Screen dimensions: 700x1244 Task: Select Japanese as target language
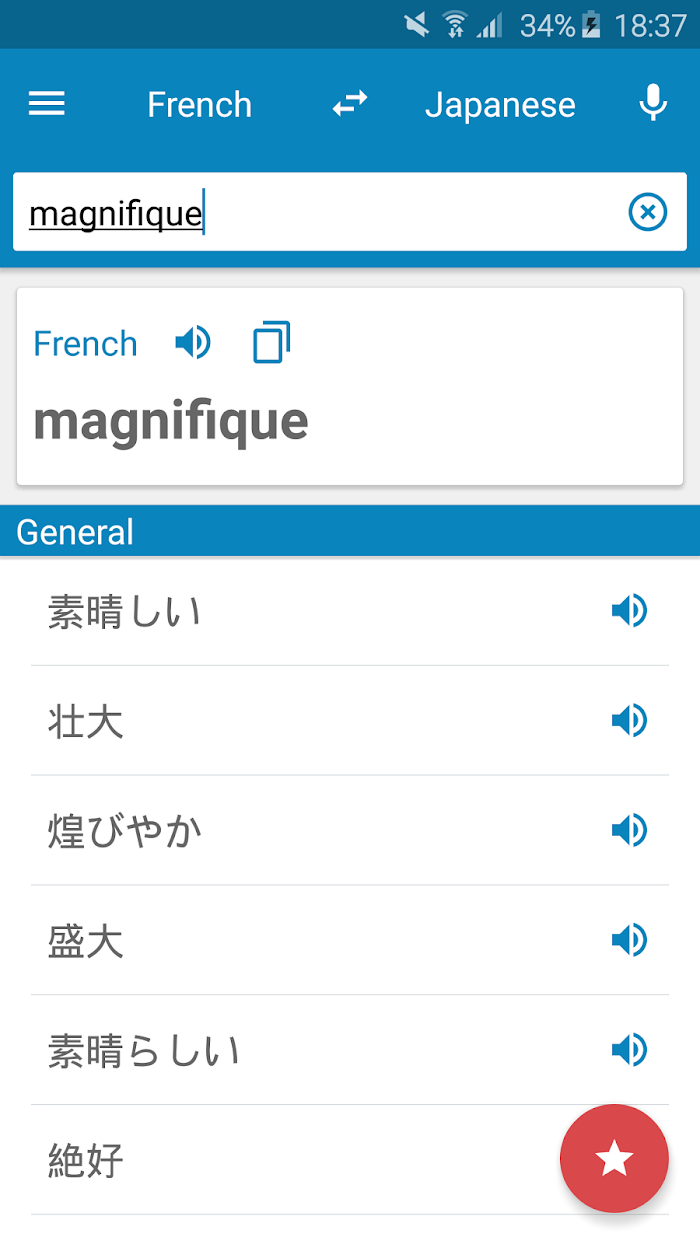coord(500,104)
